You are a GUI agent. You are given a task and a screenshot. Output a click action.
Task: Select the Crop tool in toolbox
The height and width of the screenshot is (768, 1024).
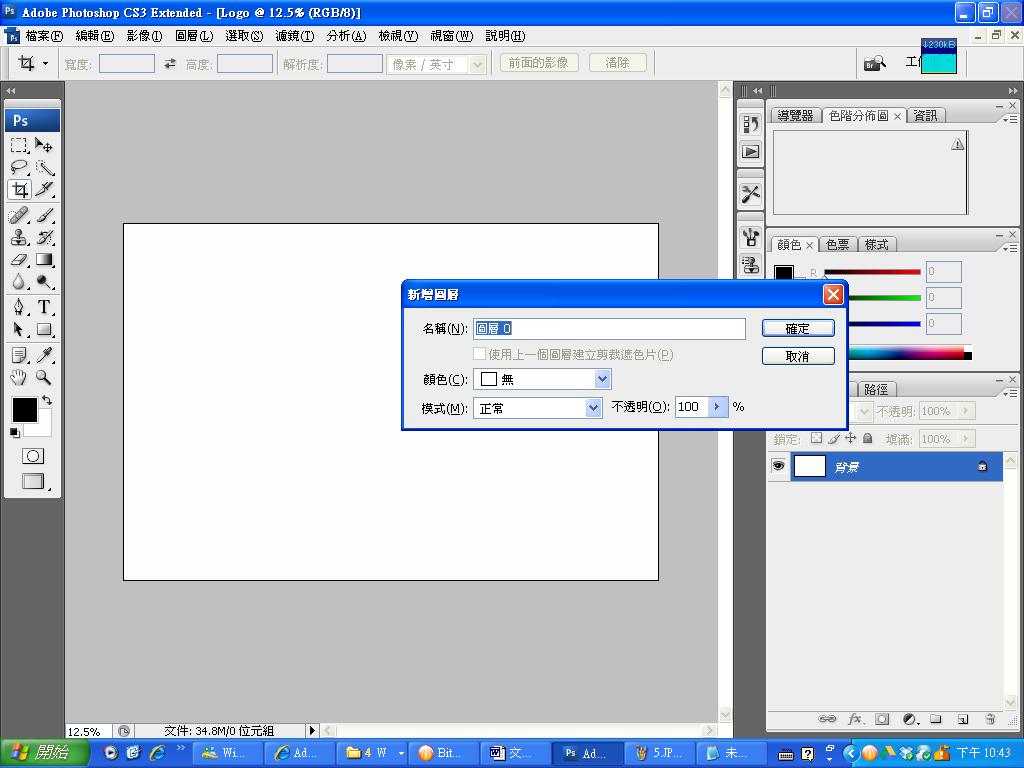(x=19, y=190)
